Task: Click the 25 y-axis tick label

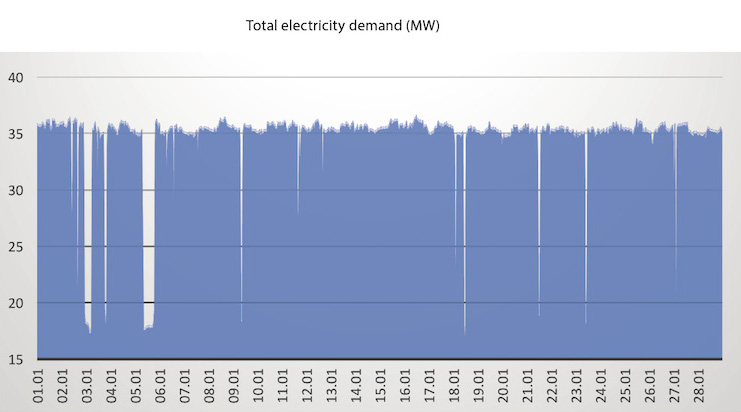Action: [15, 246]
